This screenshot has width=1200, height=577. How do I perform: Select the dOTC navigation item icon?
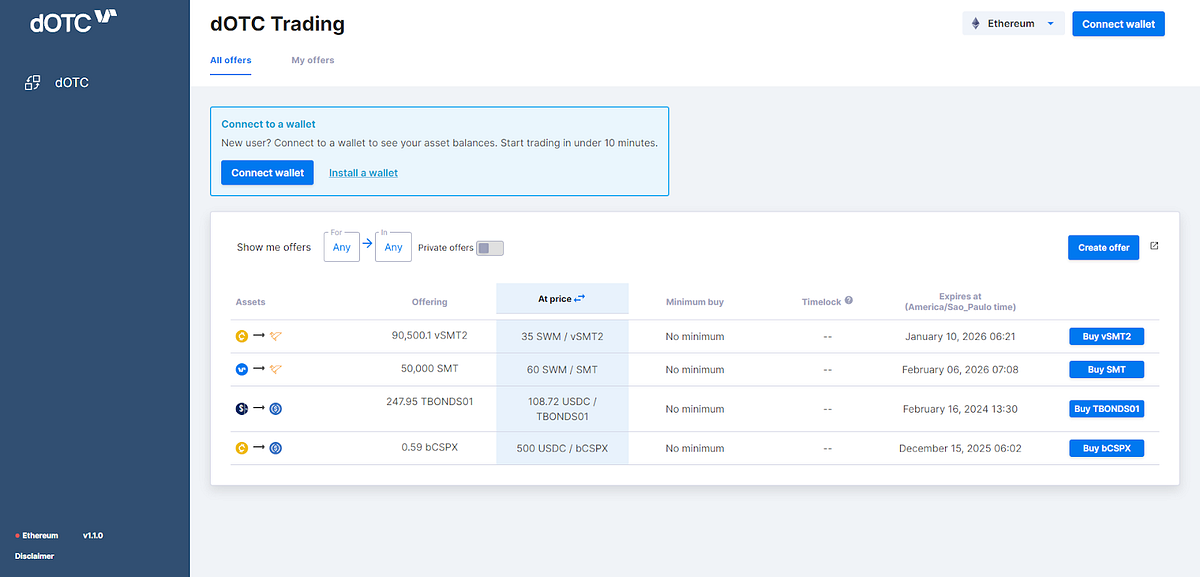(x=33, y=82)
